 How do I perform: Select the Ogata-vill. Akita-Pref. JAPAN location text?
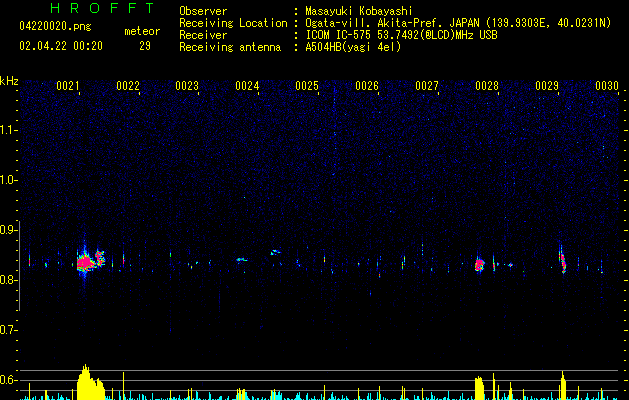458,23
